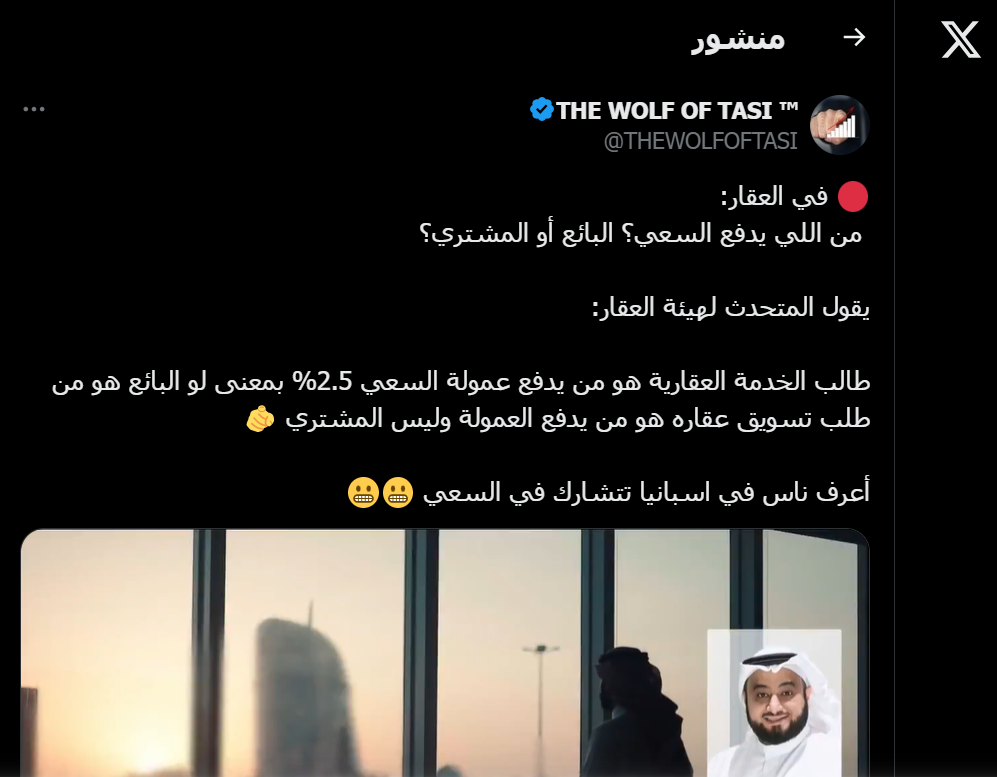
Task: Click the portrait inset in video
Action: click(774, 703)
